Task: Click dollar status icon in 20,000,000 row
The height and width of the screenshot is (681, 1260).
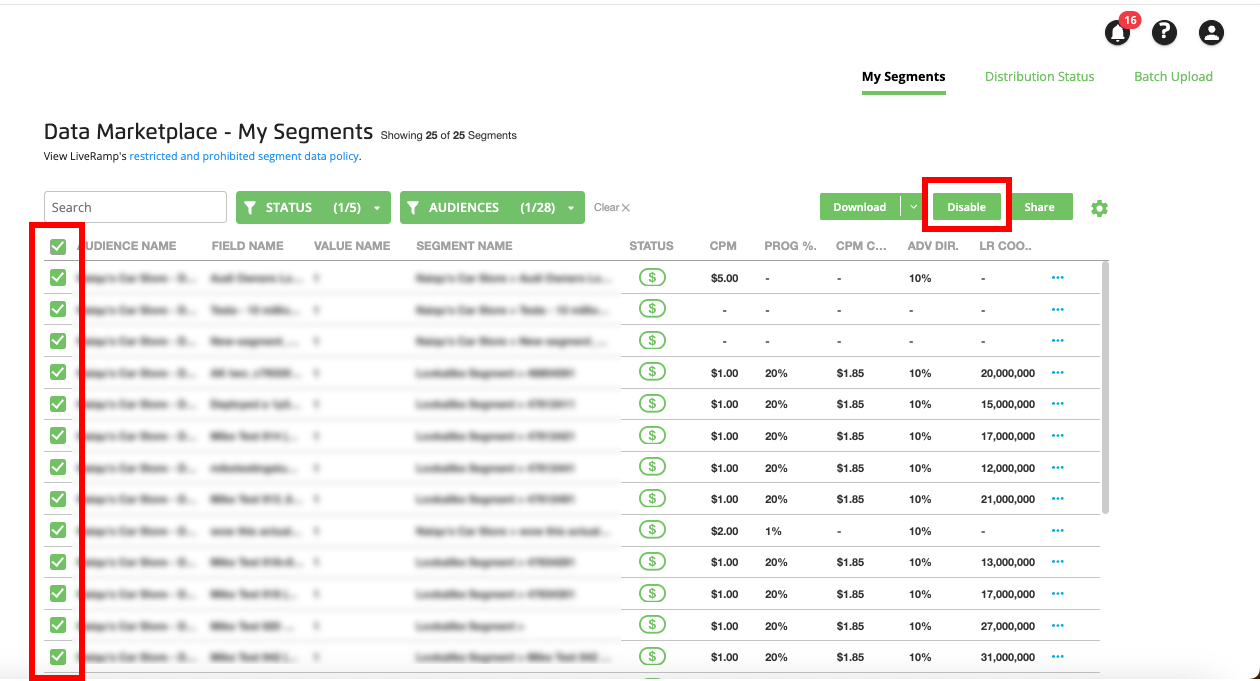Action: (x=652, y=372)
